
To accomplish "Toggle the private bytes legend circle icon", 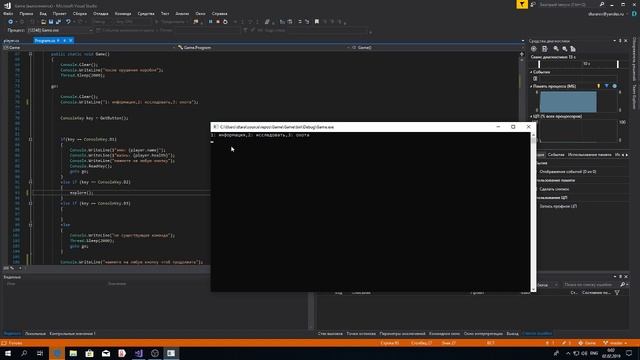I will (x=614, y=86).
